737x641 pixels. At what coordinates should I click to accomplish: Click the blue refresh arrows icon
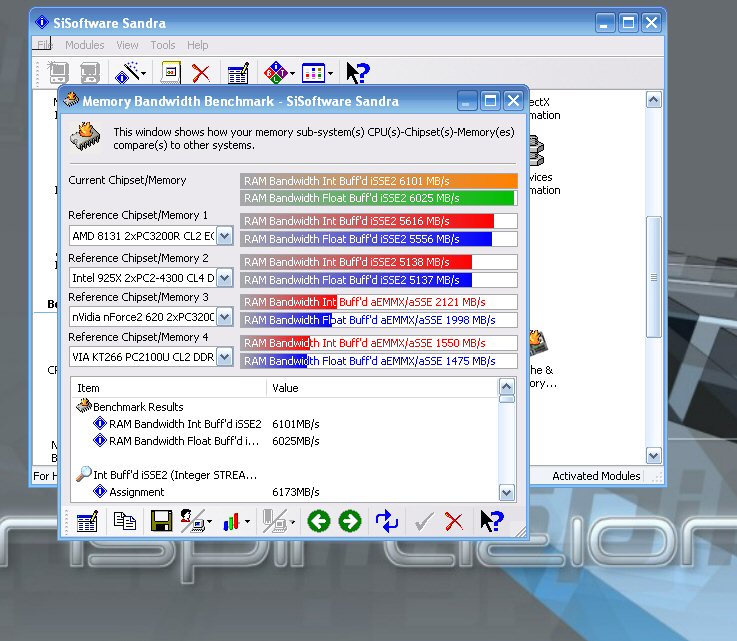tap(387, 521)
